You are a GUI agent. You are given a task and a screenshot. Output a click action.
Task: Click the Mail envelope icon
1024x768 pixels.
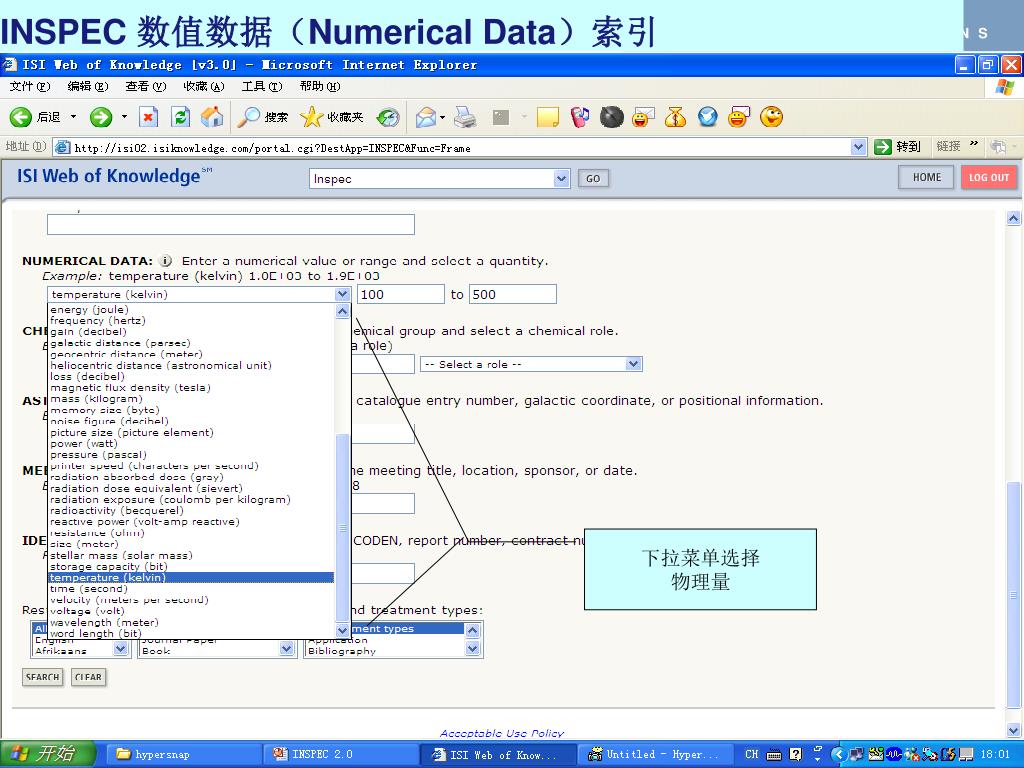[425, 118]
